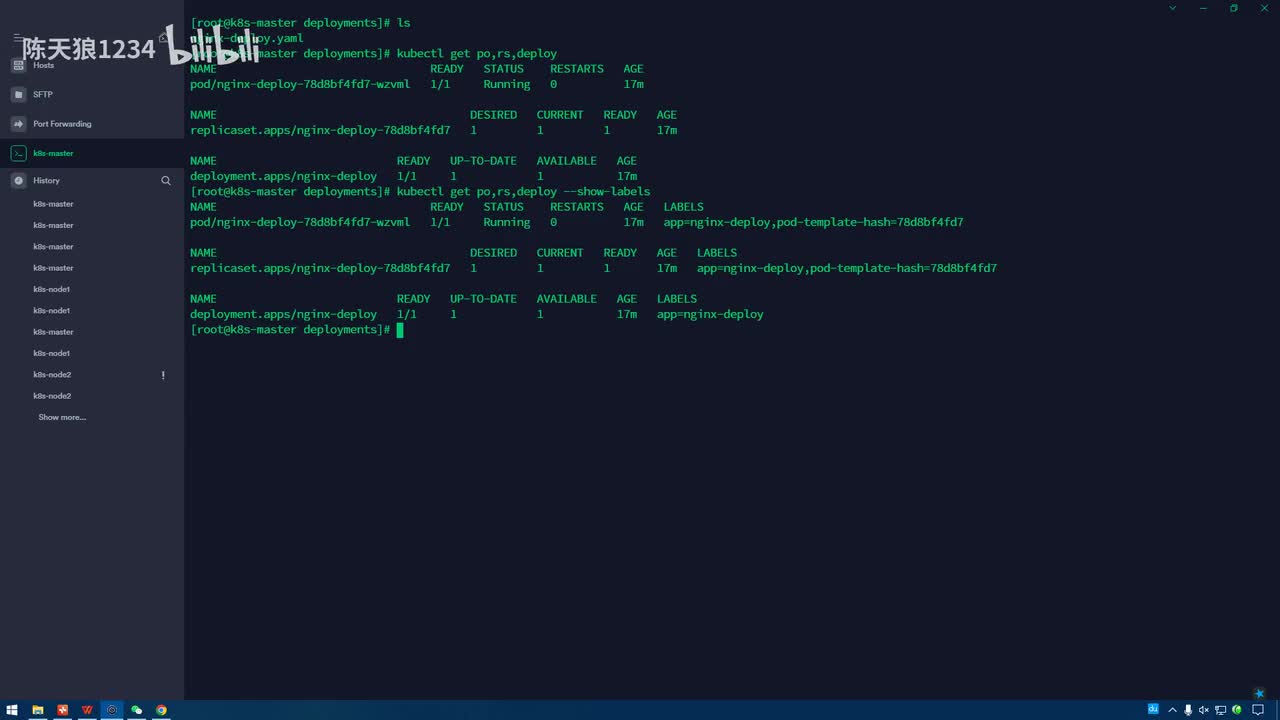This screenshot has height=720, width=1280.
Task: Search connection history with magnifier icon
Action: click(x=166, y=181)
